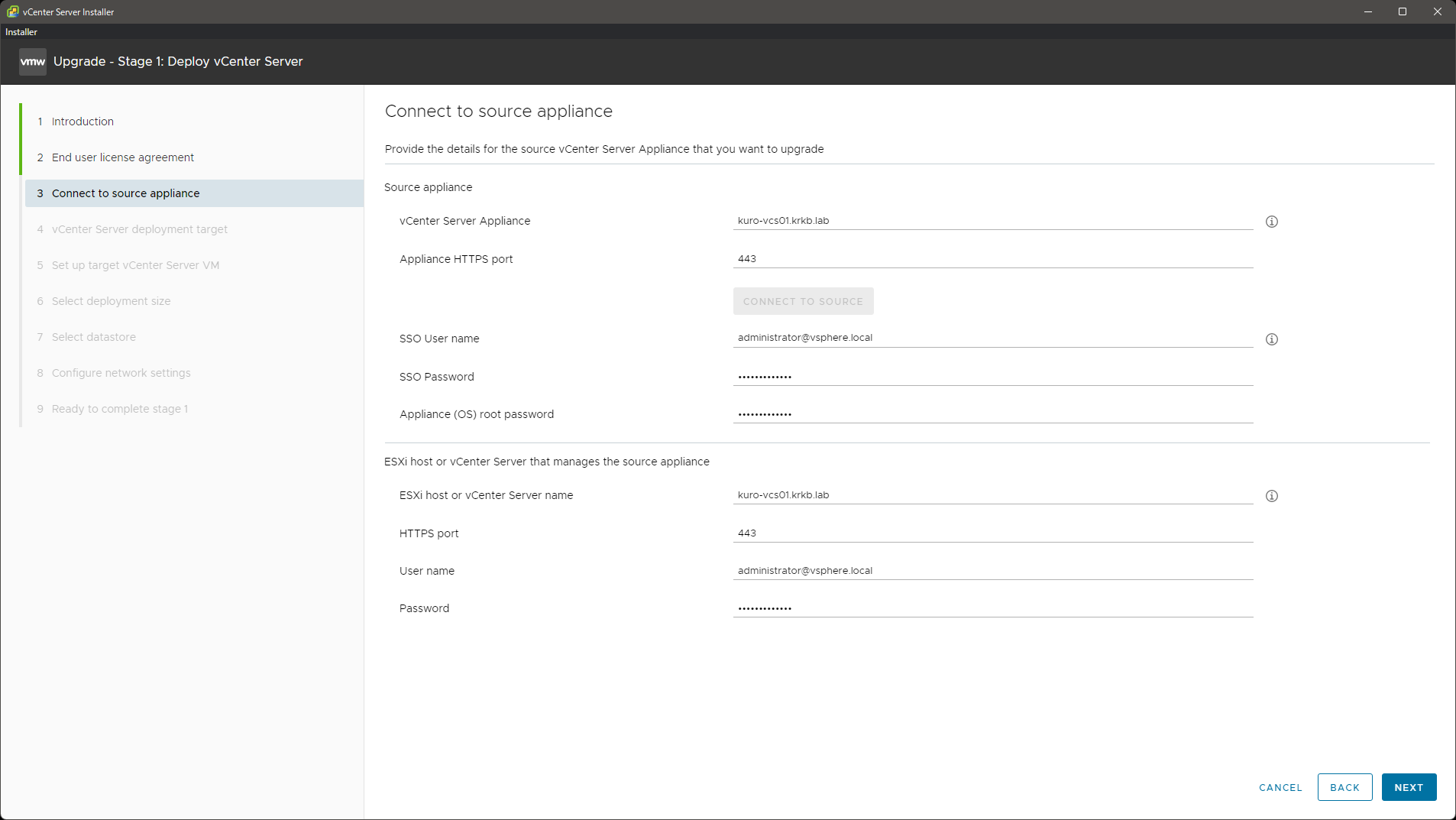Maximize the installer window
The image size is (1456, 820).
(x=1403, y=11)
